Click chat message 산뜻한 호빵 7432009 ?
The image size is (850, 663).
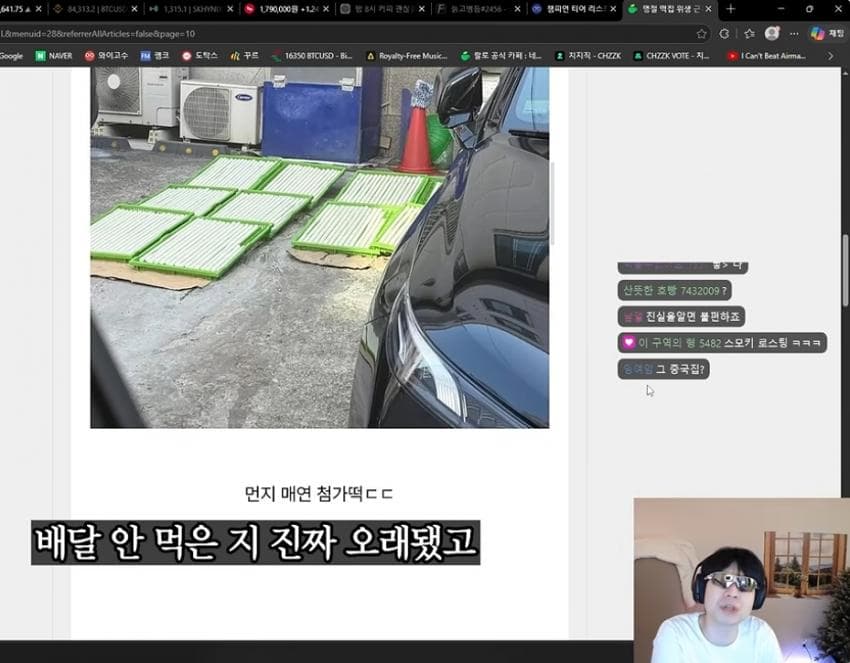tap(674, 291)
